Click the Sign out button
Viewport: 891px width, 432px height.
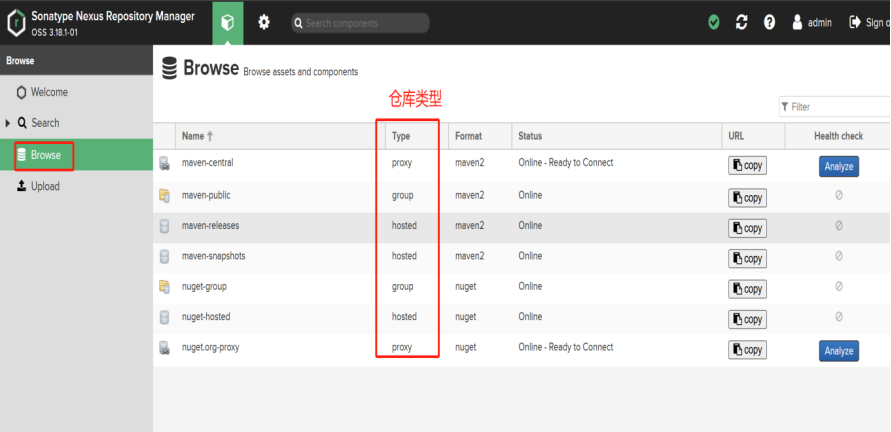(869, 22)
